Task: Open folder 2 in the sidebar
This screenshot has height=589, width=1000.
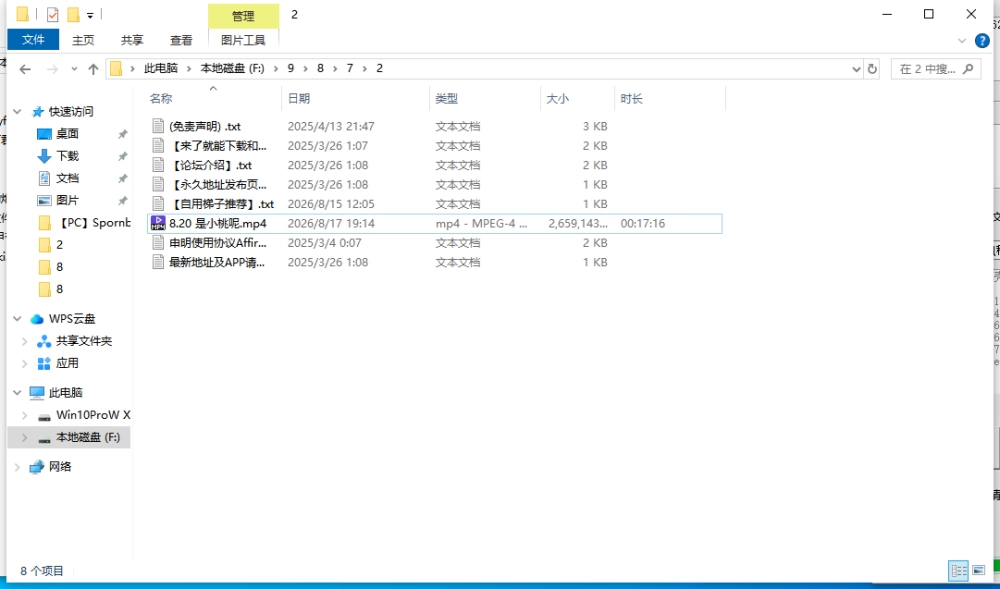Action: [x=59, y=245]
